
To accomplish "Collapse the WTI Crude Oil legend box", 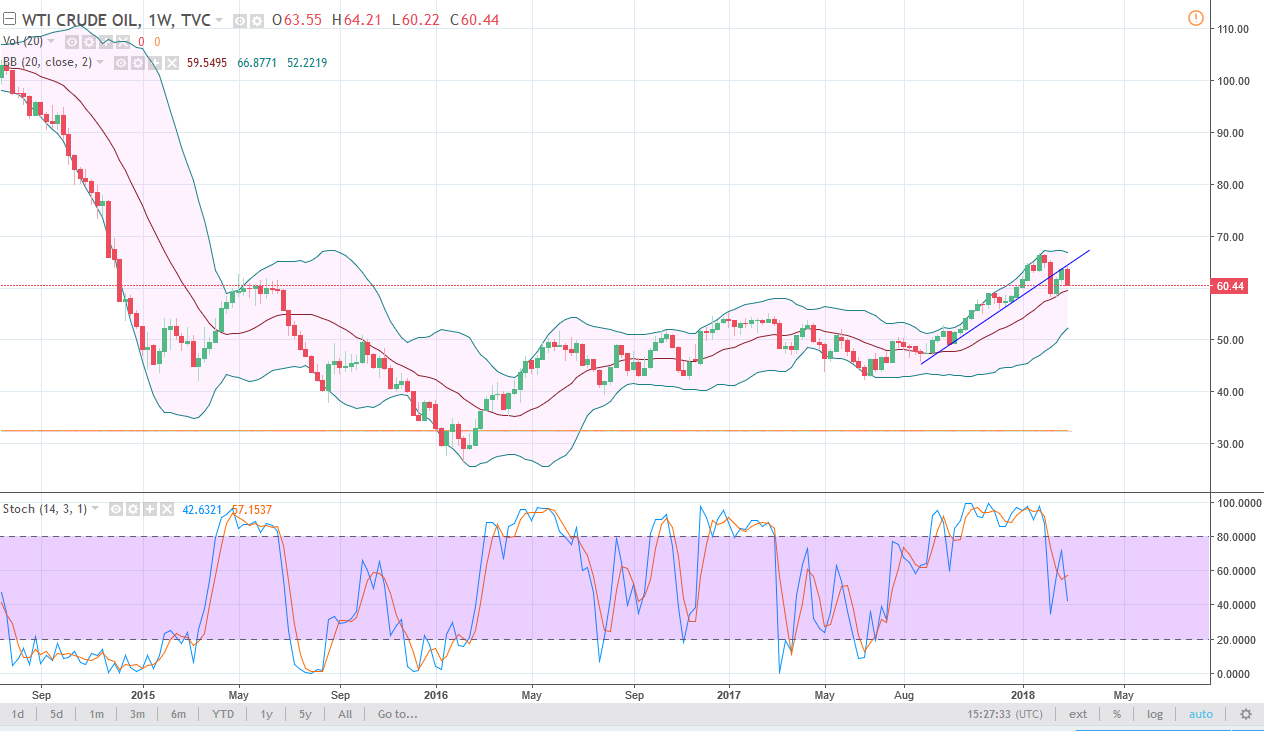I will pos(9,20).
